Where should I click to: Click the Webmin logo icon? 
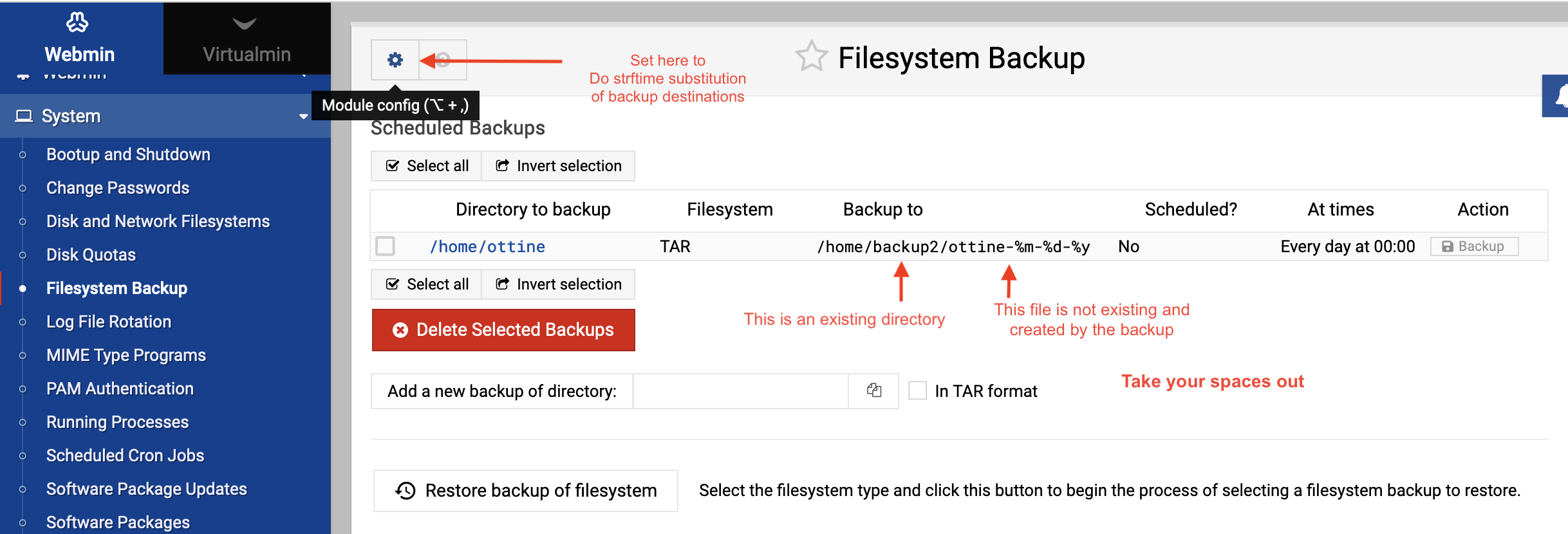click(77, 23)
